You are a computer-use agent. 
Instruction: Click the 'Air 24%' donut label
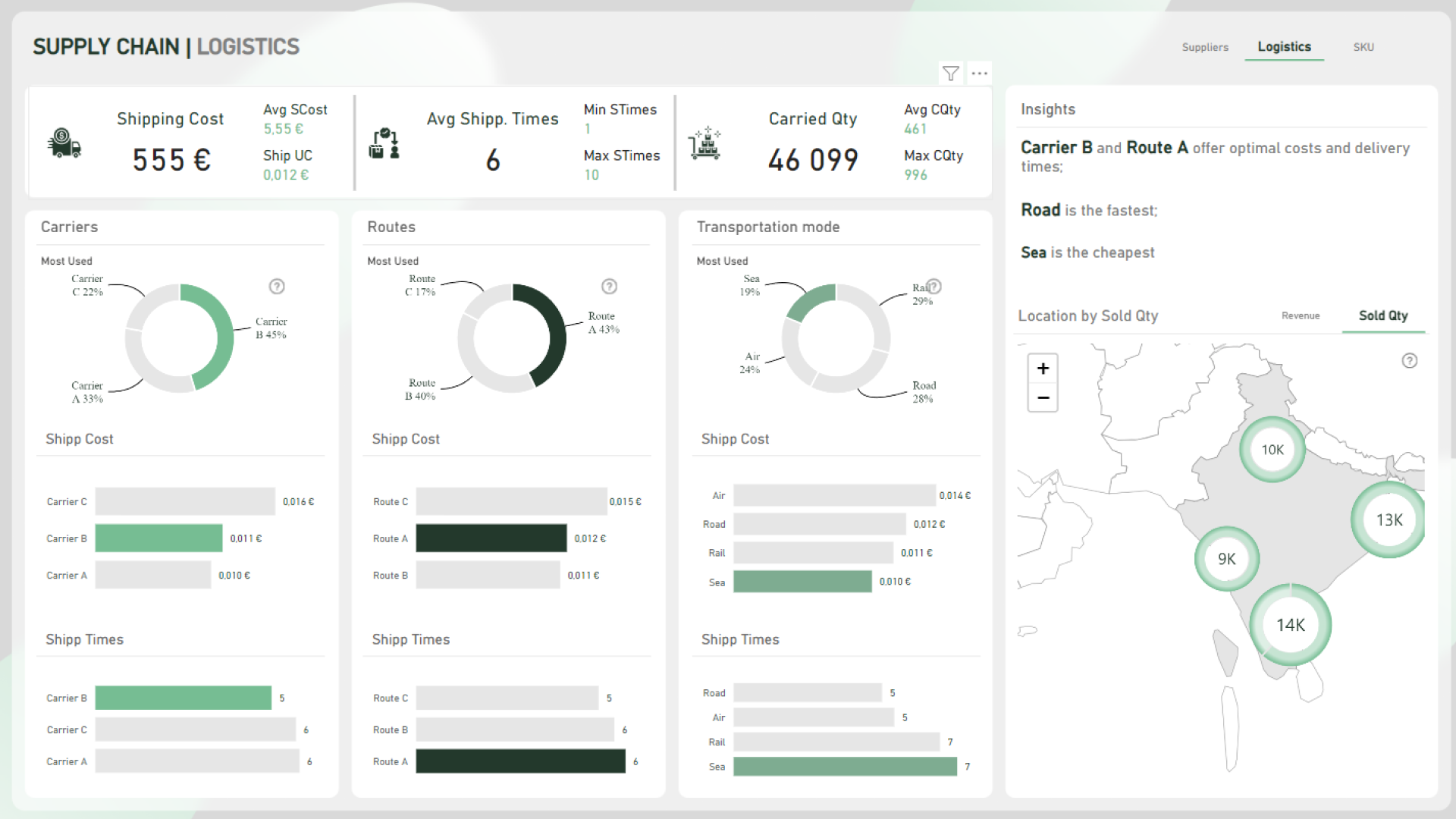[750, 363]
